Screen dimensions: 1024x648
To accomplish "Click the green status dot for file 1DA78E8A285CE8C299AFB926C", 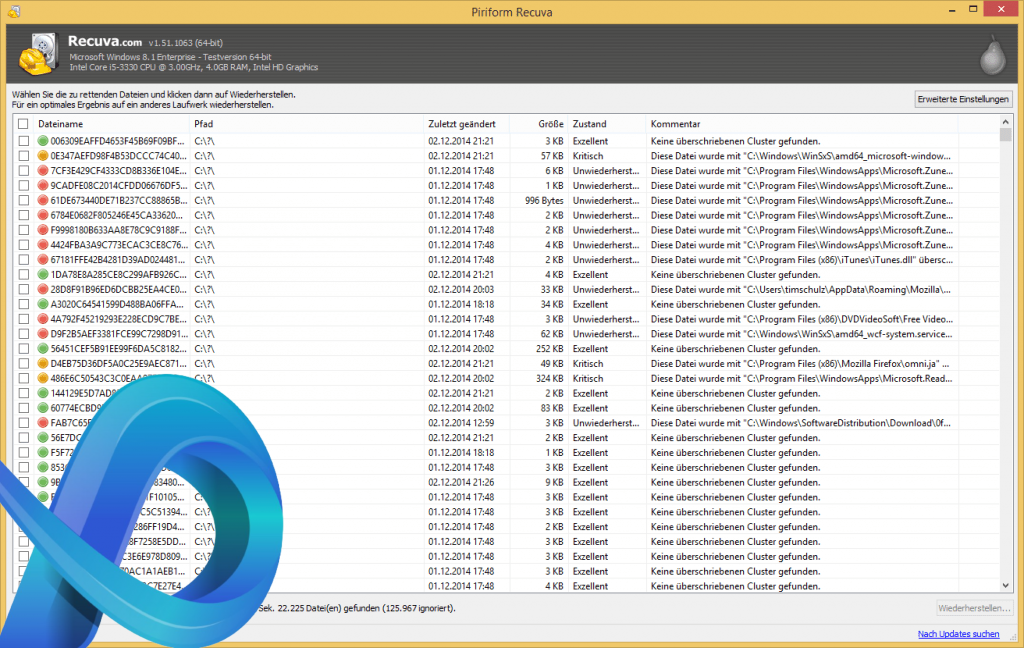I will 43,275.
